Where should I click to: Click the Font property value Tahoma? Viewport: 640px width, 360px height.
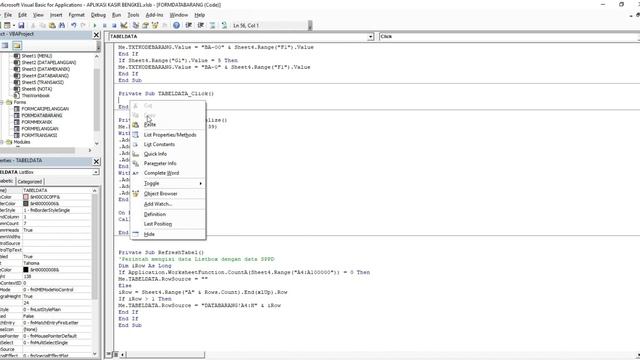click(x=56, y=263)
